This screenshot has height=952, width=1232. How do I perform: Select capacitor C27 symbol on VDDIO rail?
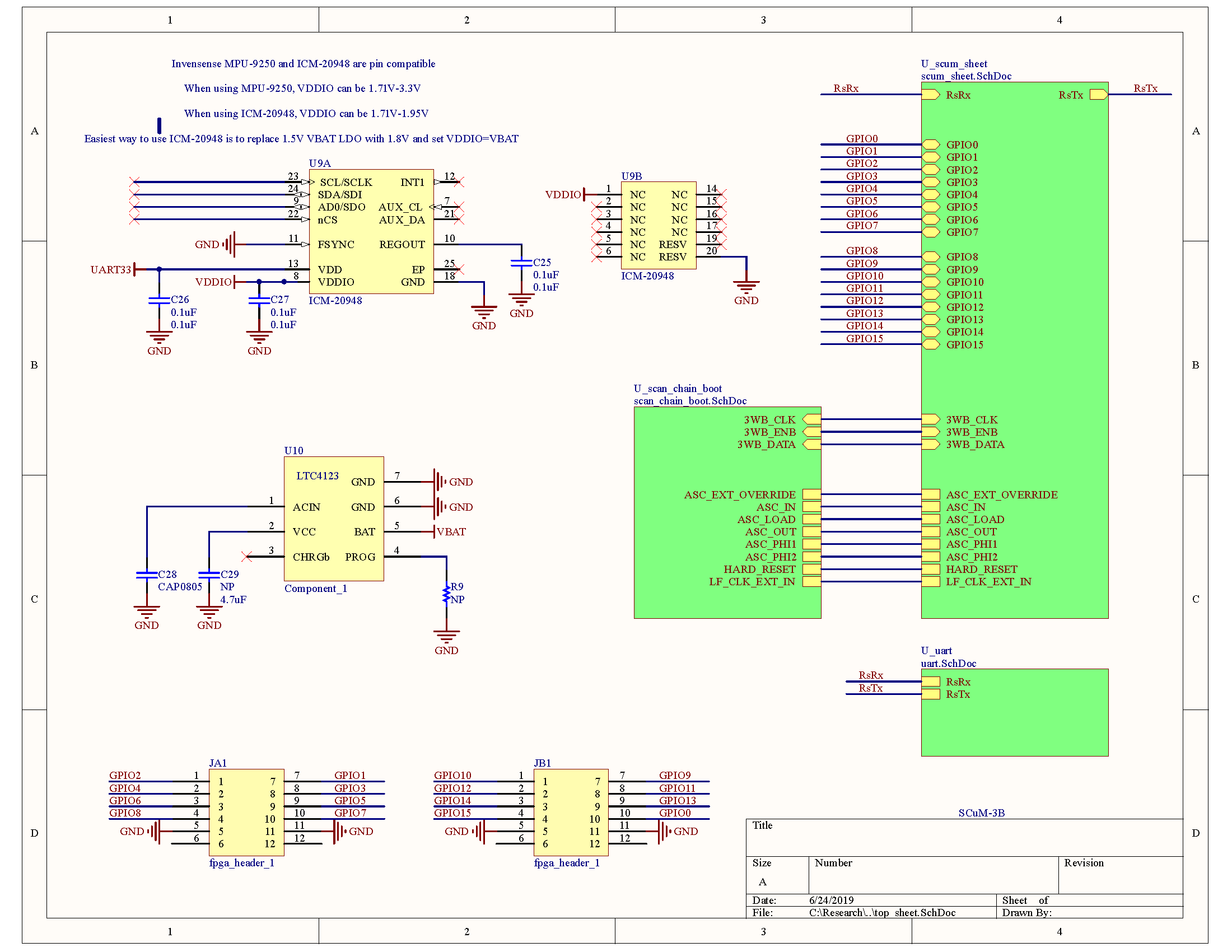[259, 300]
